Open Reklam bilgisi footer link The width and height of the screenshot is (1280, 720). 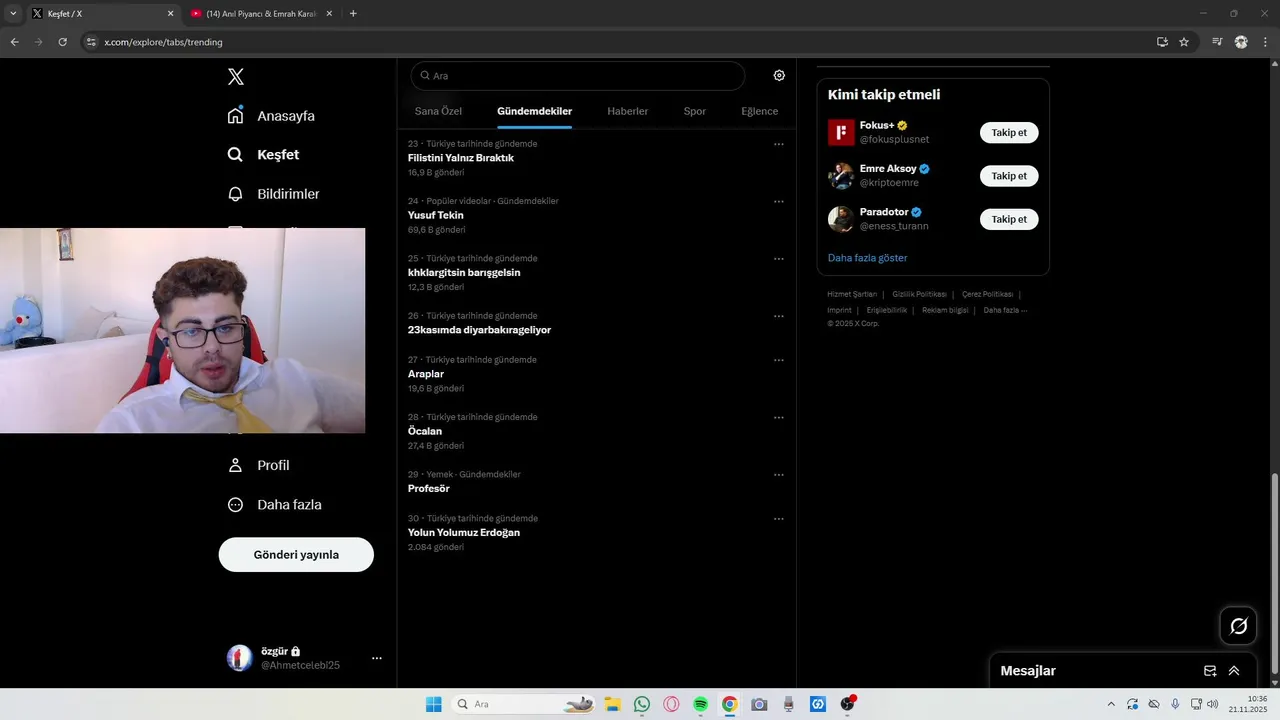[945, 310]
